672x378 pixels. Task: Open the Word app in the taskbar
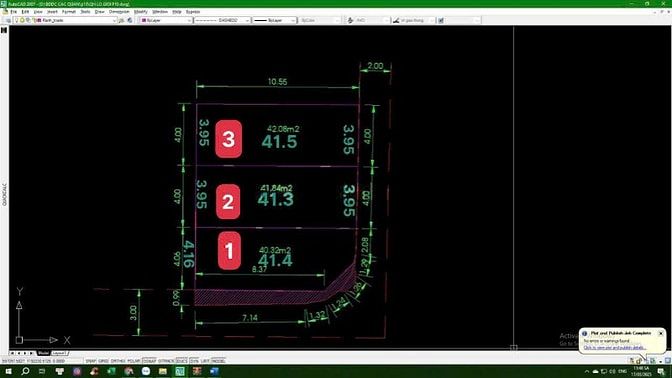[214, 371]
